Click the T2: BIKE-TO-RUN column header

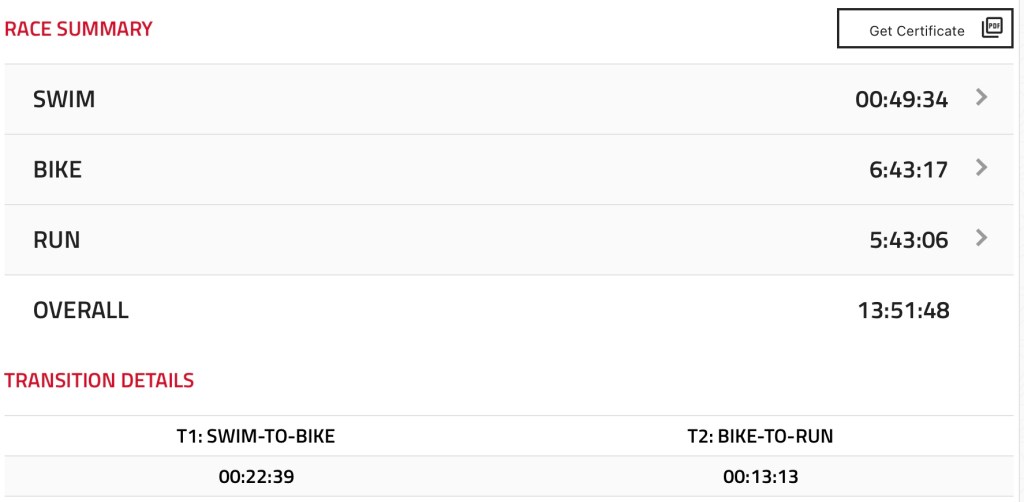760,436
